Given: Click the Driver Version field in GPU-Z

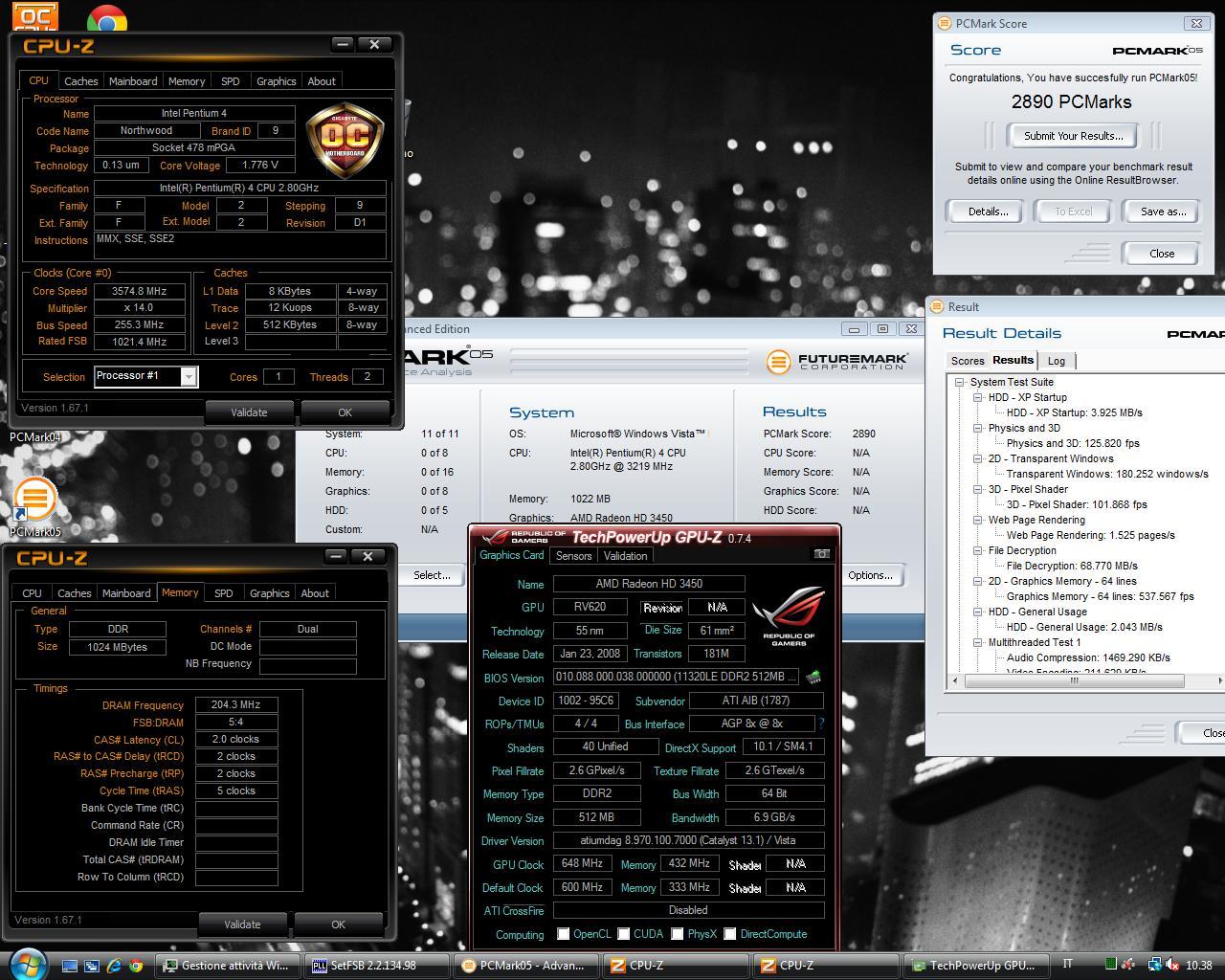Looking at the screenshot, I should [688, 841].
